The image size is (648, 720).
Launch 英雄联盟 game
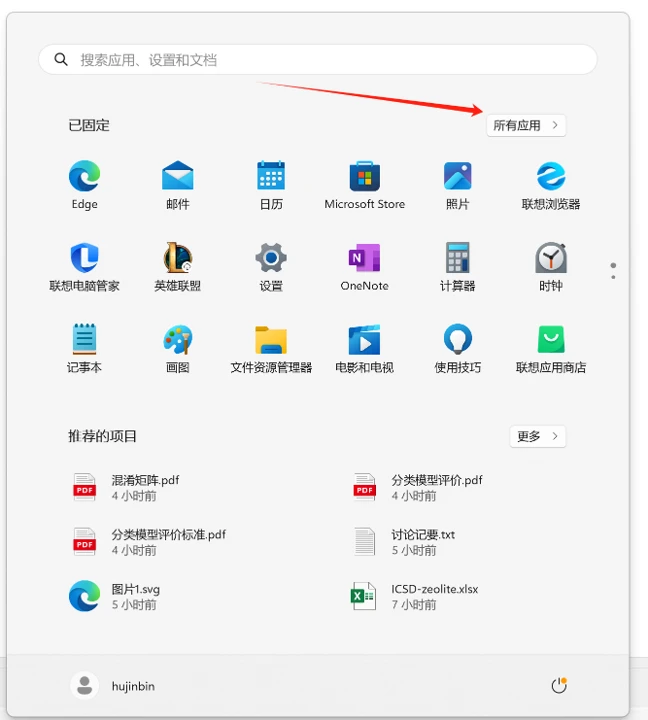178,267
